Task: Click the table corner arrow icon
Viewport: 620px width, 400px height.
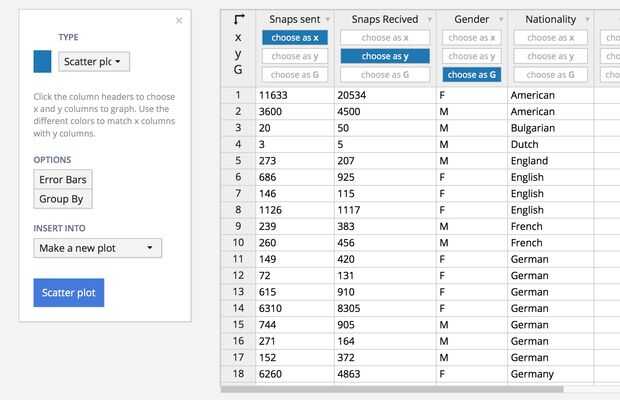Action: point(238,19)
